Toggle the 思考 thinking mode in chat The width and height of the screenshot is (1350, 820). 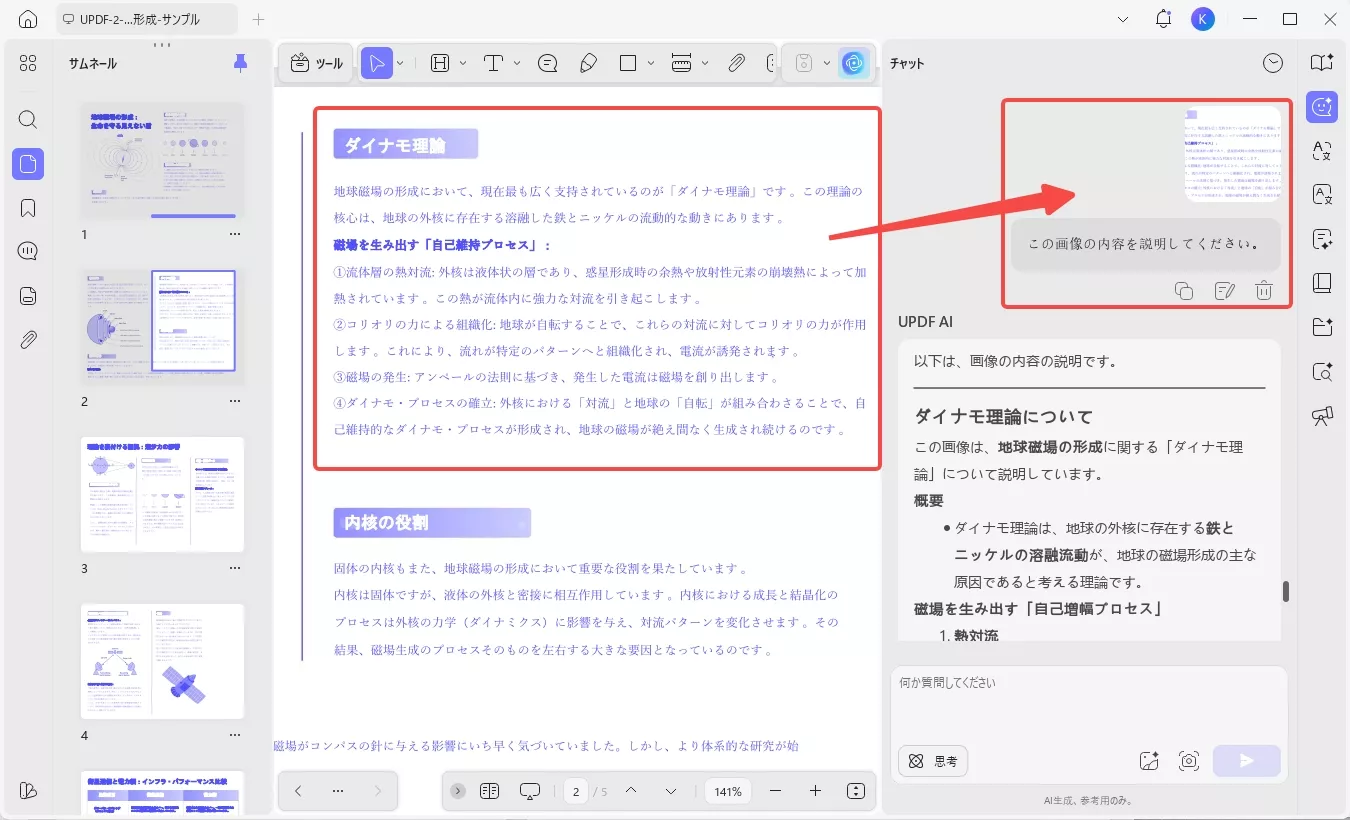click(932, 761)
